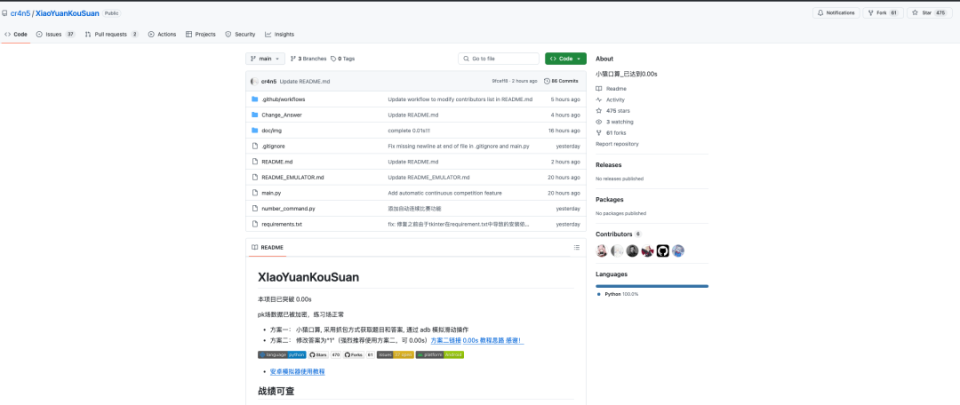Click 'Update README_EMULATOR.md' commit message
The image size is (960, 405).
click(429, 177)
